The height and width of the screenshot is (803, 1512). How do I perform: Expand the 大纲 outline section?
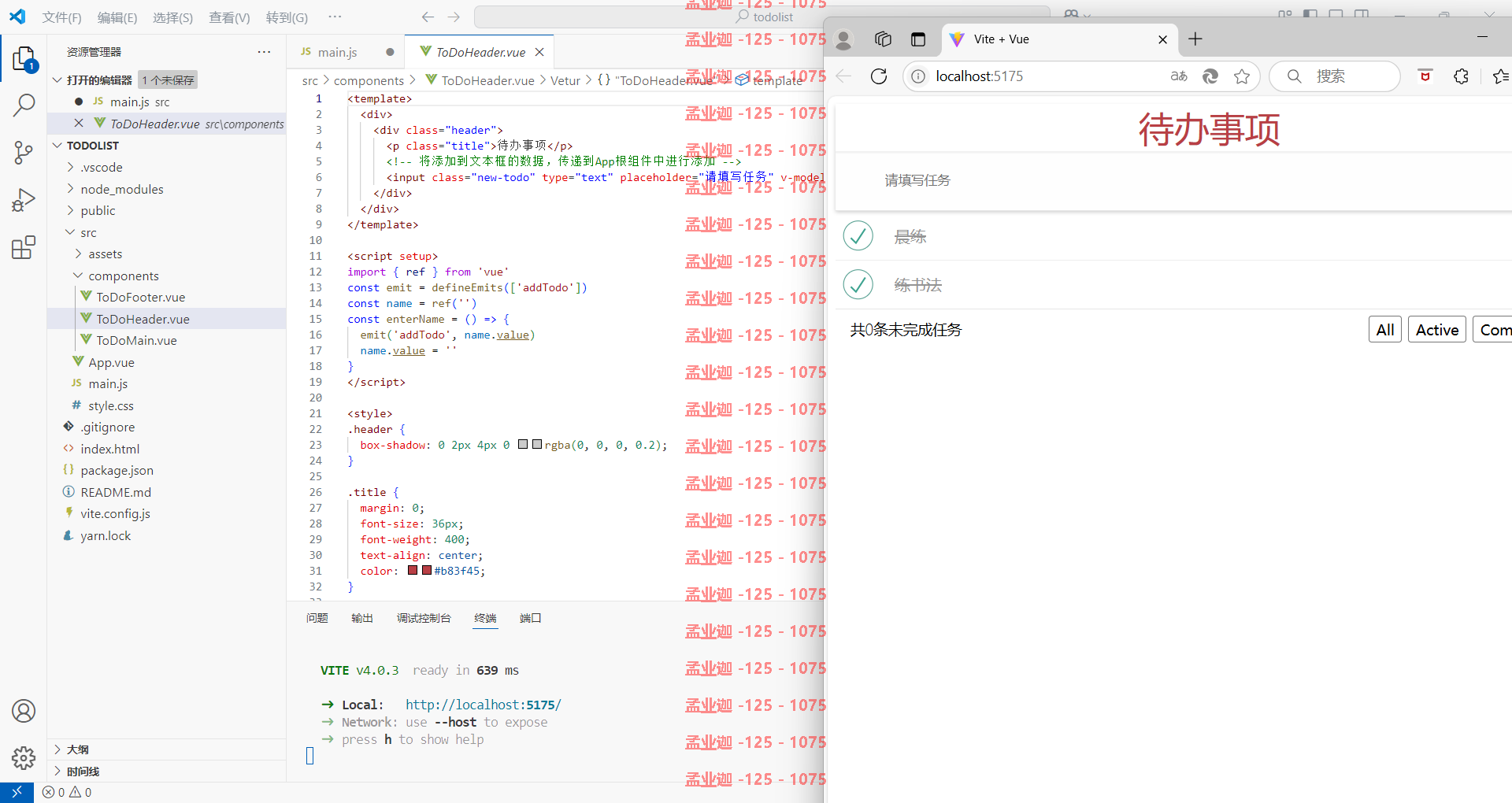pos(57,749)
